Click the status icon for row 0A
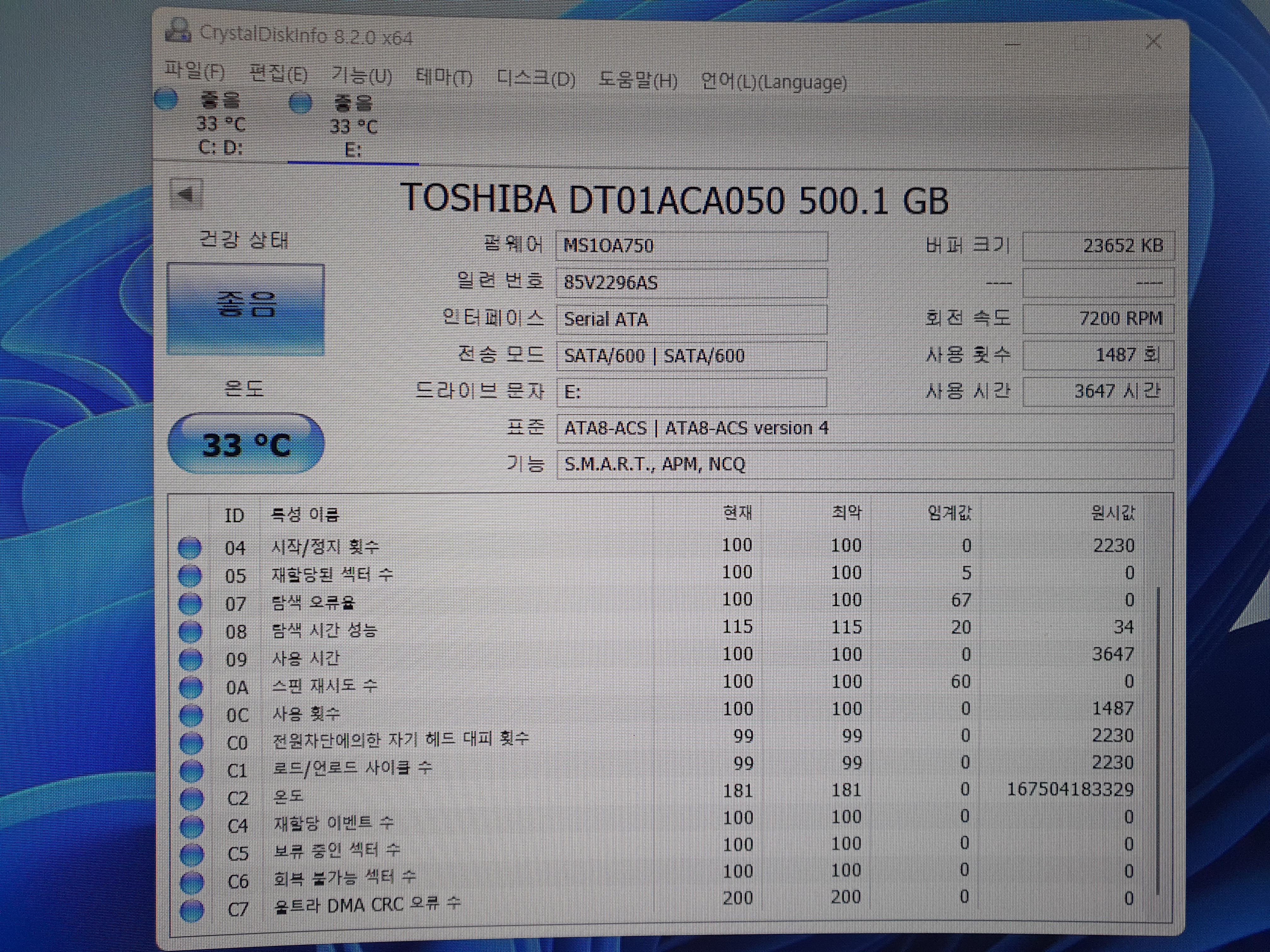This screenshot has width=1270, height=952. click(191, 687)
